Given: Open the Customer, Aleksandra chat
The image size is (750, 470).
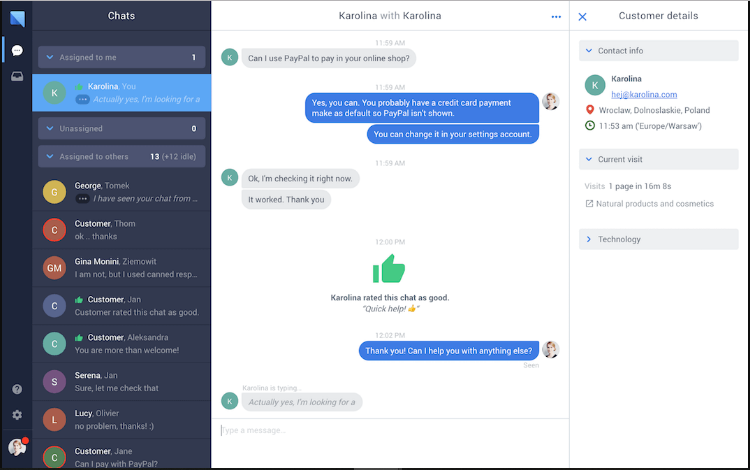Looking at the screenshot, I should pos(121,344).
